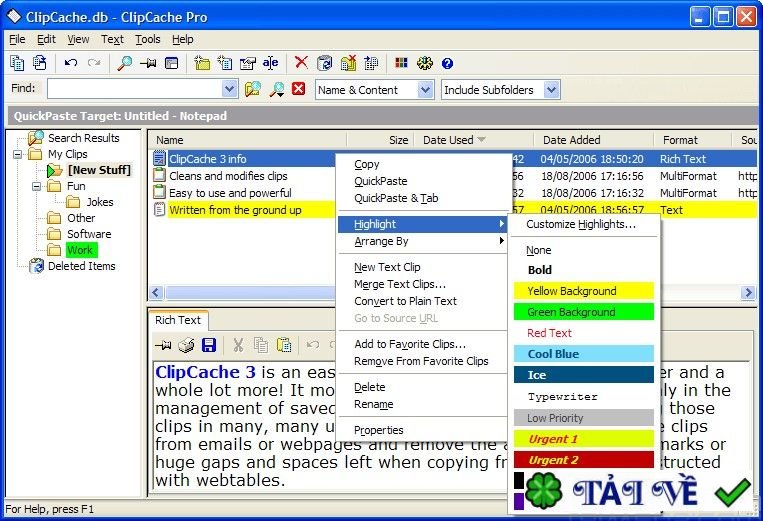Click the blue help question mark icon
763x521 pixels.
click(x=447, y=63)
